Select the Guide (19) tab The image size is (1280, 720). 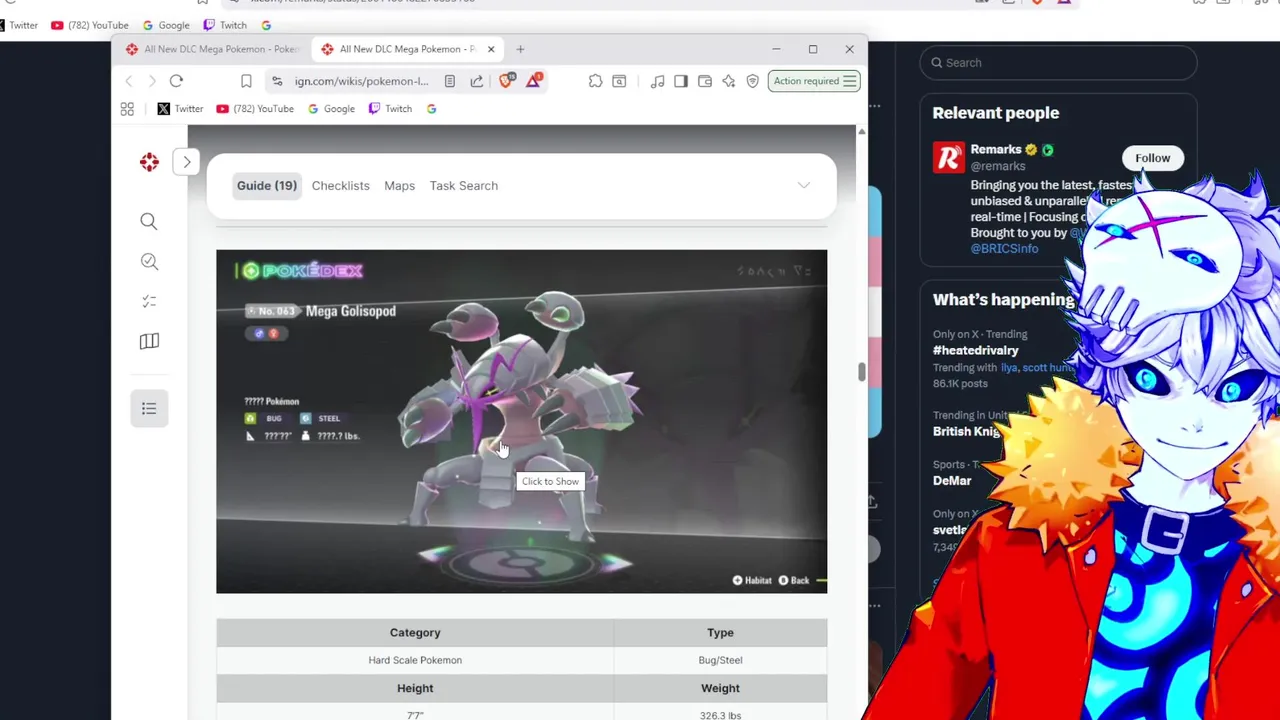[266, 185]
